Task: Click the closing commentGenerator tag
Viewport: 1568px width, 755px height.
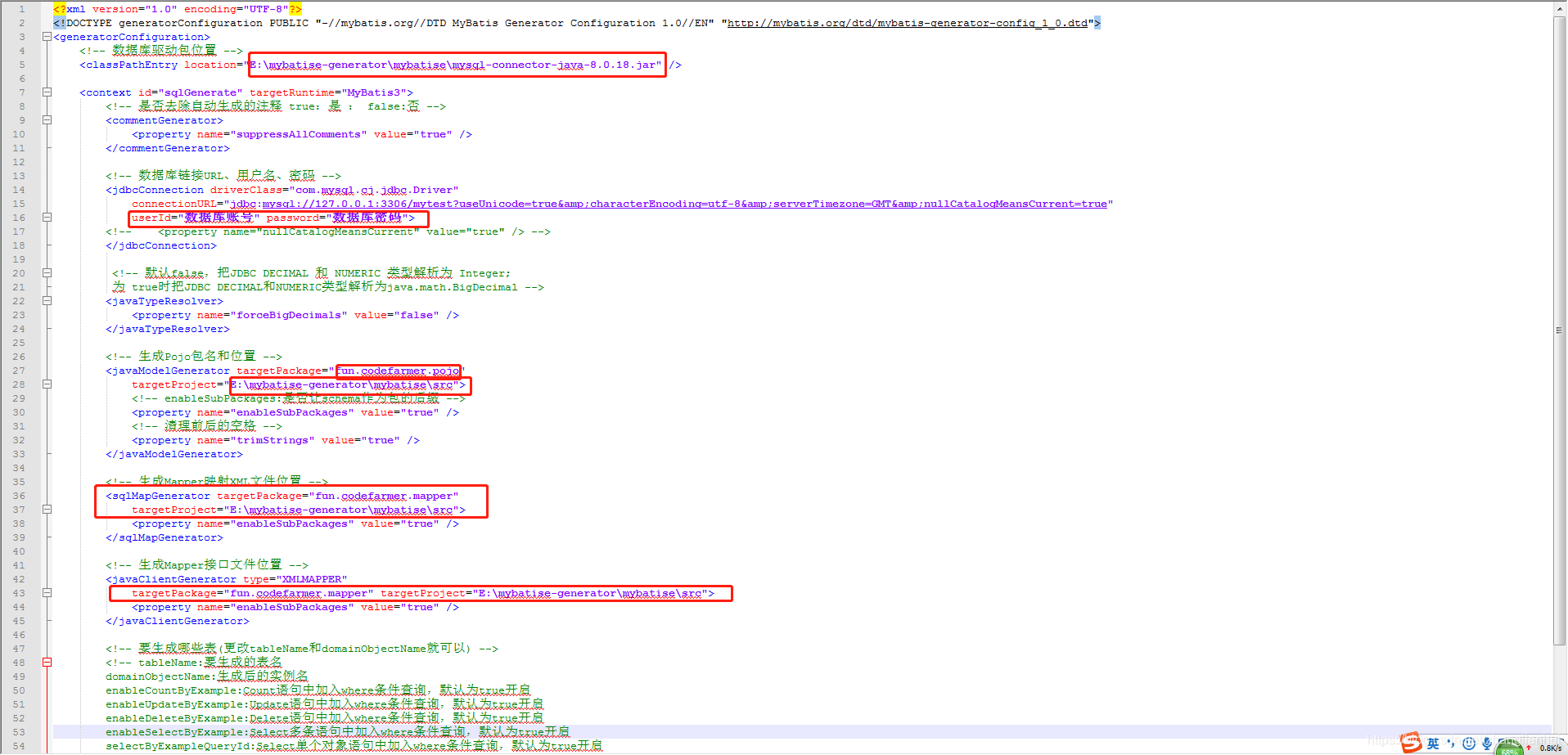Action: click(x=168, y=148)
